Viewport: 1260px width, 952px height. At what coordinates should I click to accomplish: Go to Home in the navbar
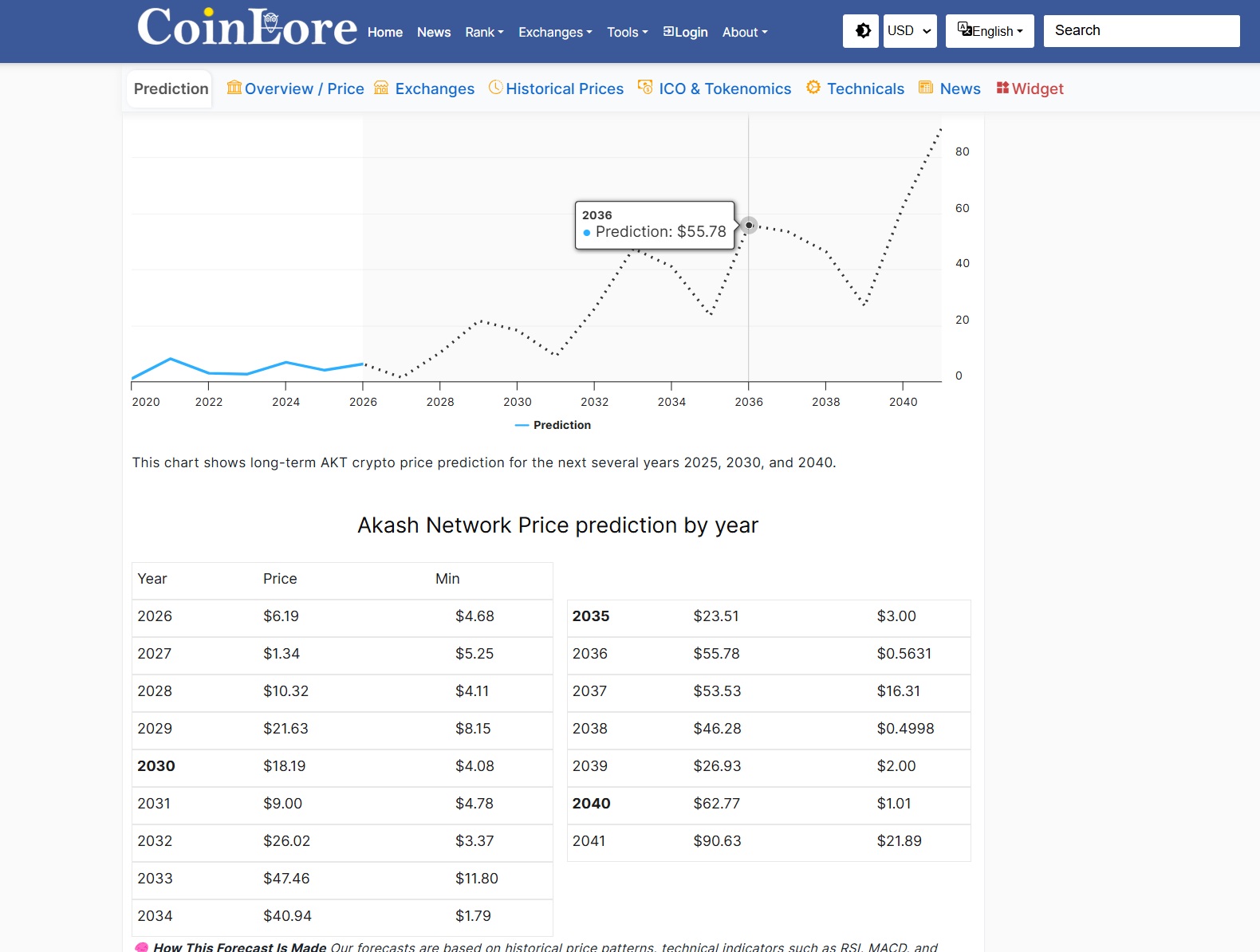pyautogui.click(x=385, y=32)
